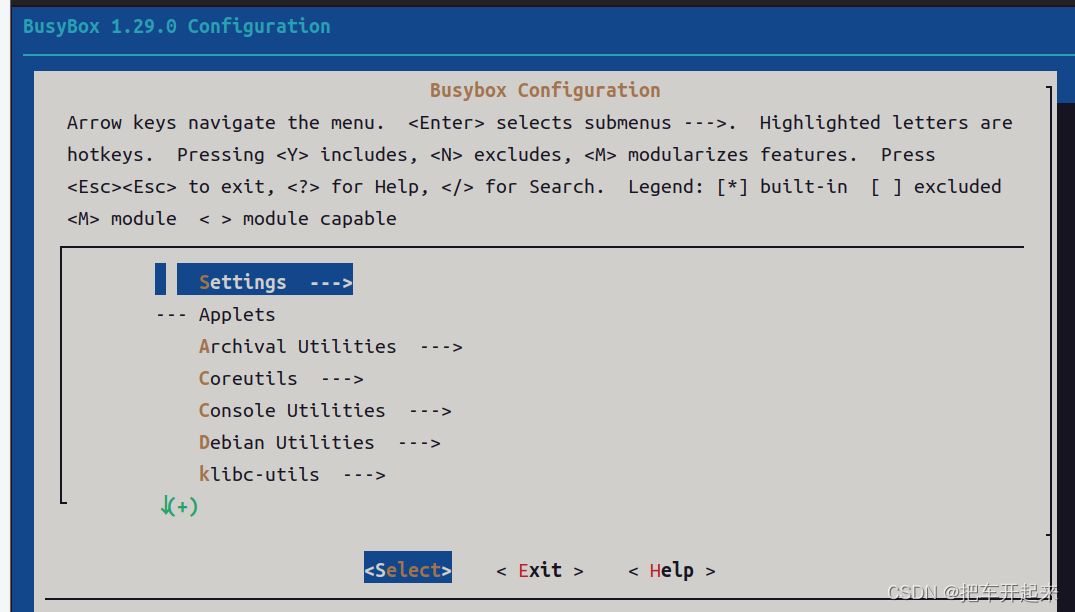Open the klibc-utils submenu
Viewport: 1075px width, 612px height.
[x=258, y=474]
